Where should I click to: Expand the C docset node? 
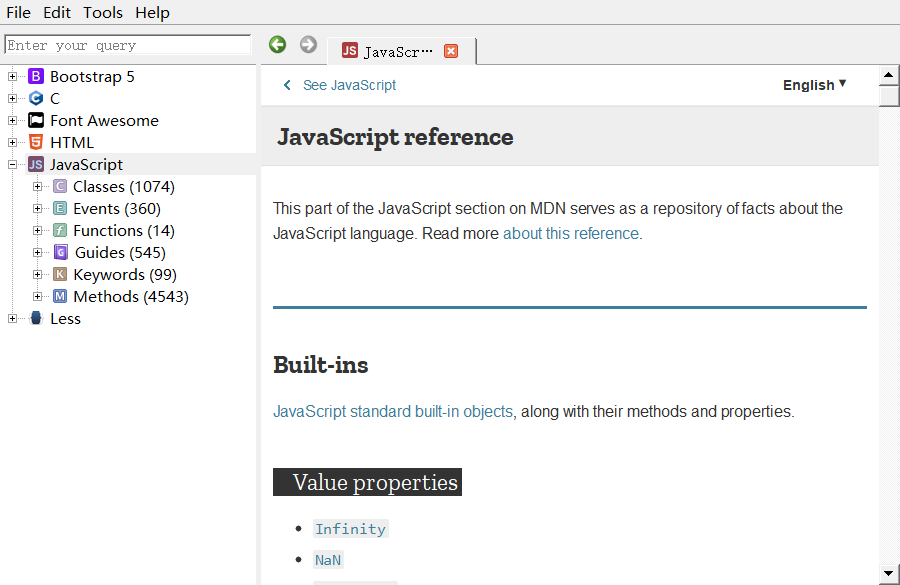pyautogui.click(x=12, y=98)
